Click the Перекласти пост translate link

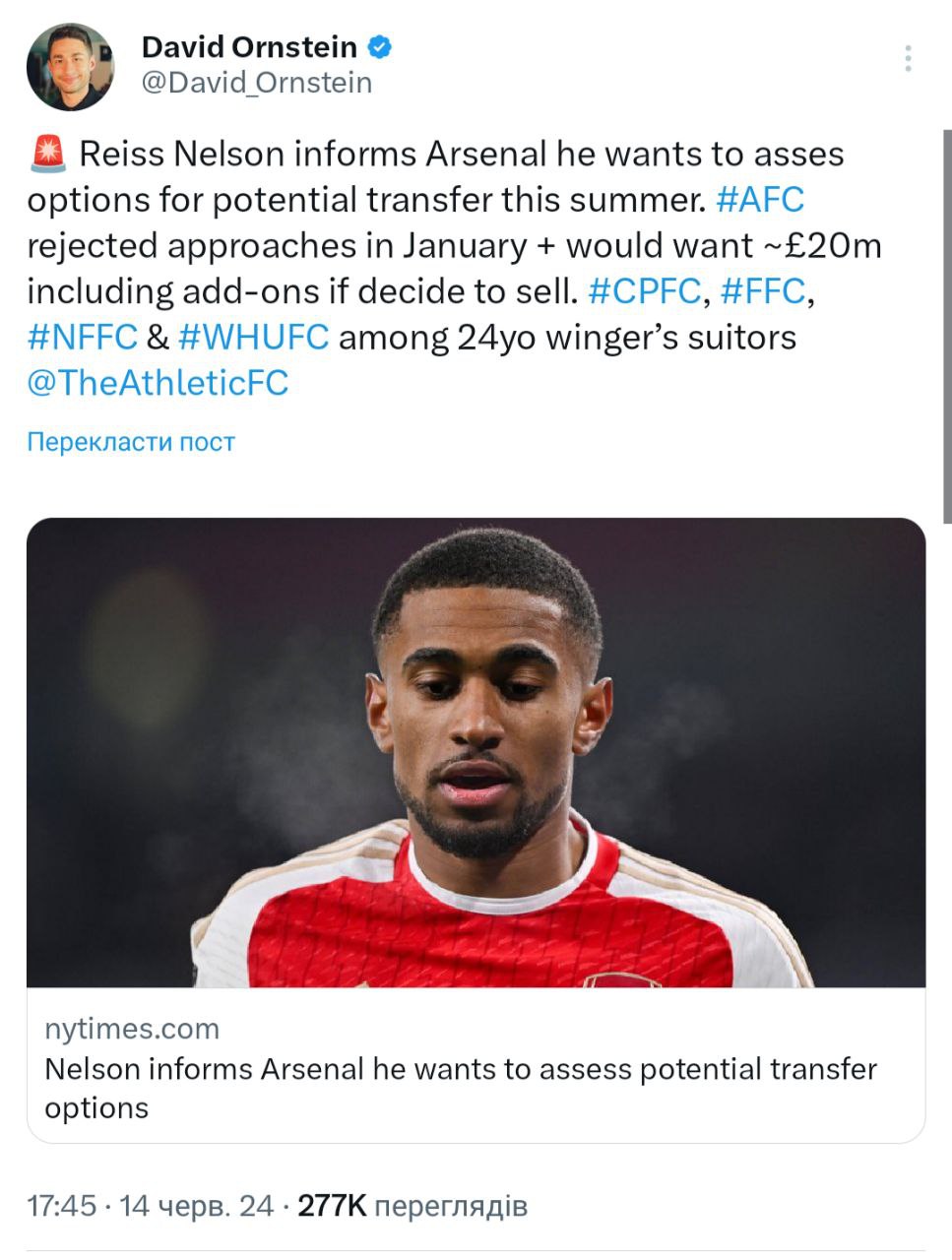[x=131, y=442]
